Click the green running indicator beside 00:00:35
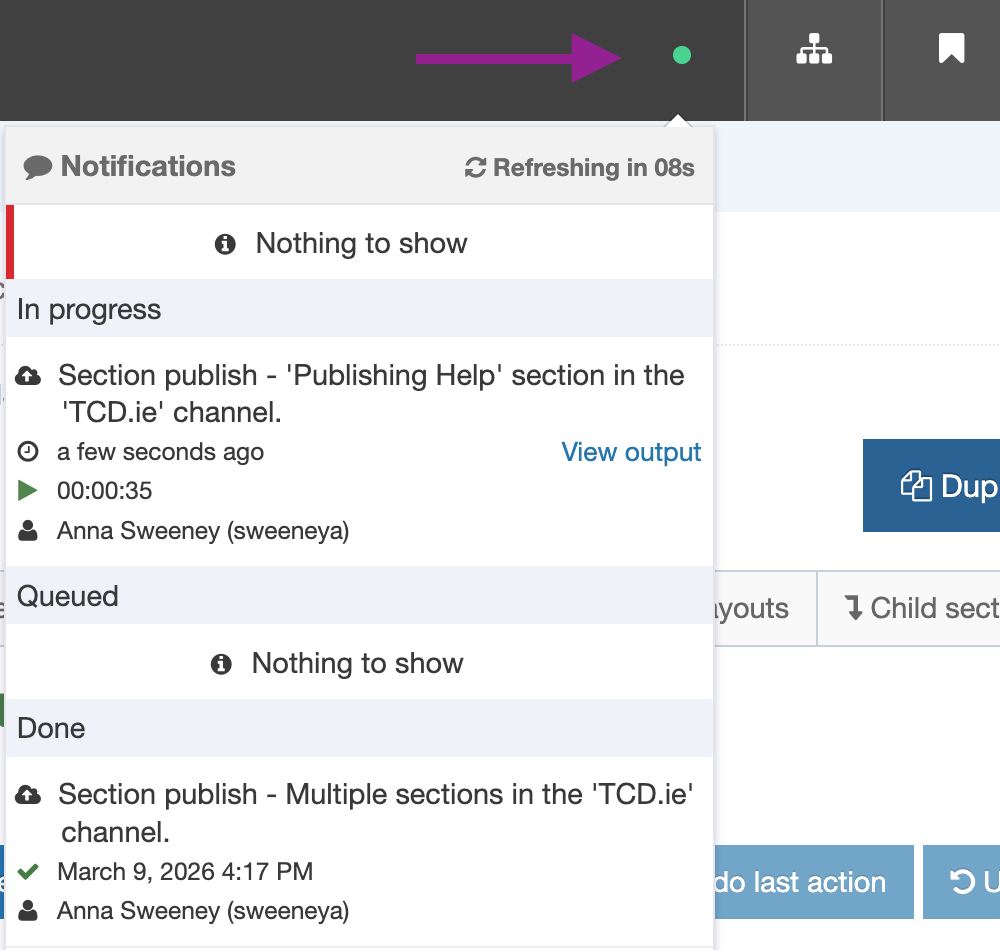 click(x=28, y=491)
